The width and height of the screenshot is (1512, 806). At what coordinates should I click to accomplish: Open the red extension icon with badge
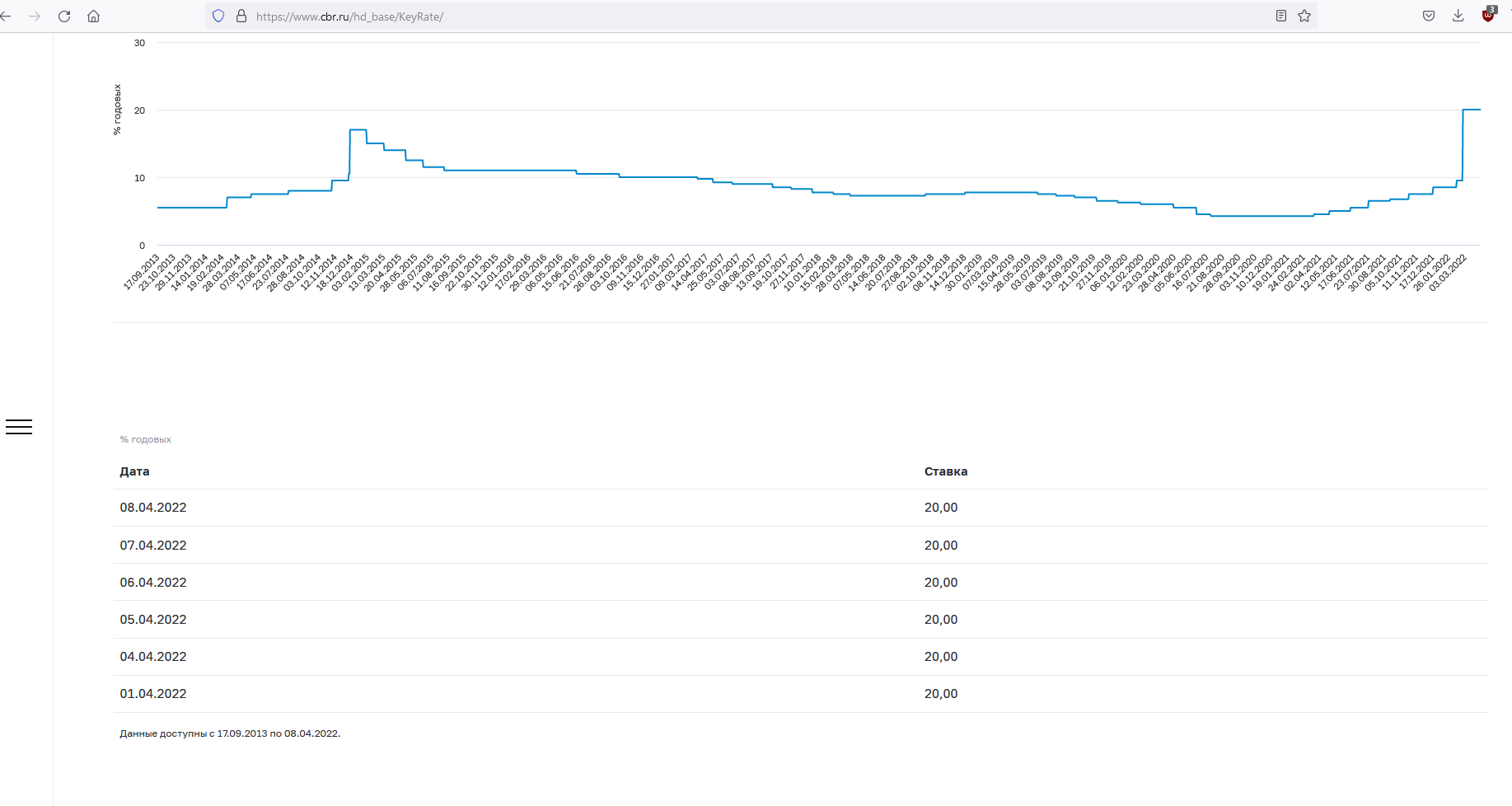tap(1488, 14)
